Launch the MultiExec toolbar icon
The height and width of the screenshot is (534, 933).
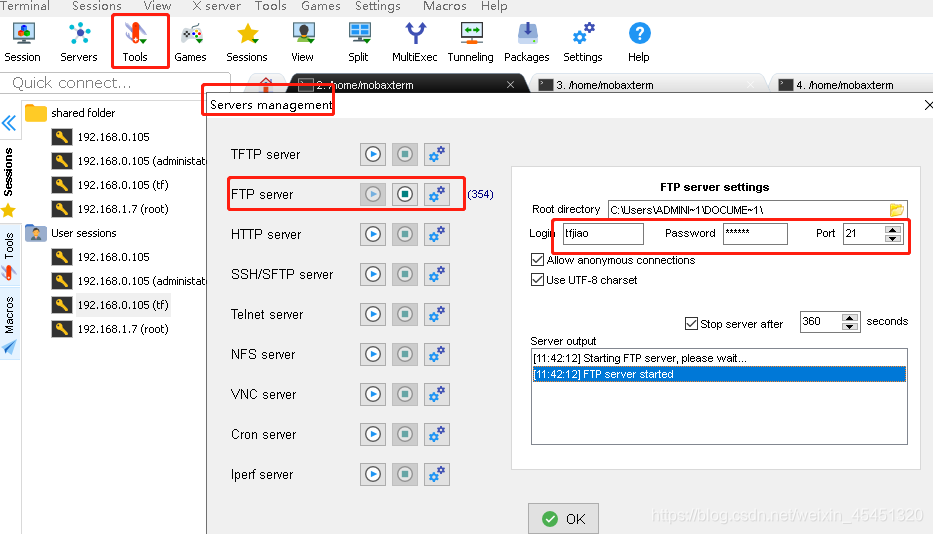pos(415,42)
